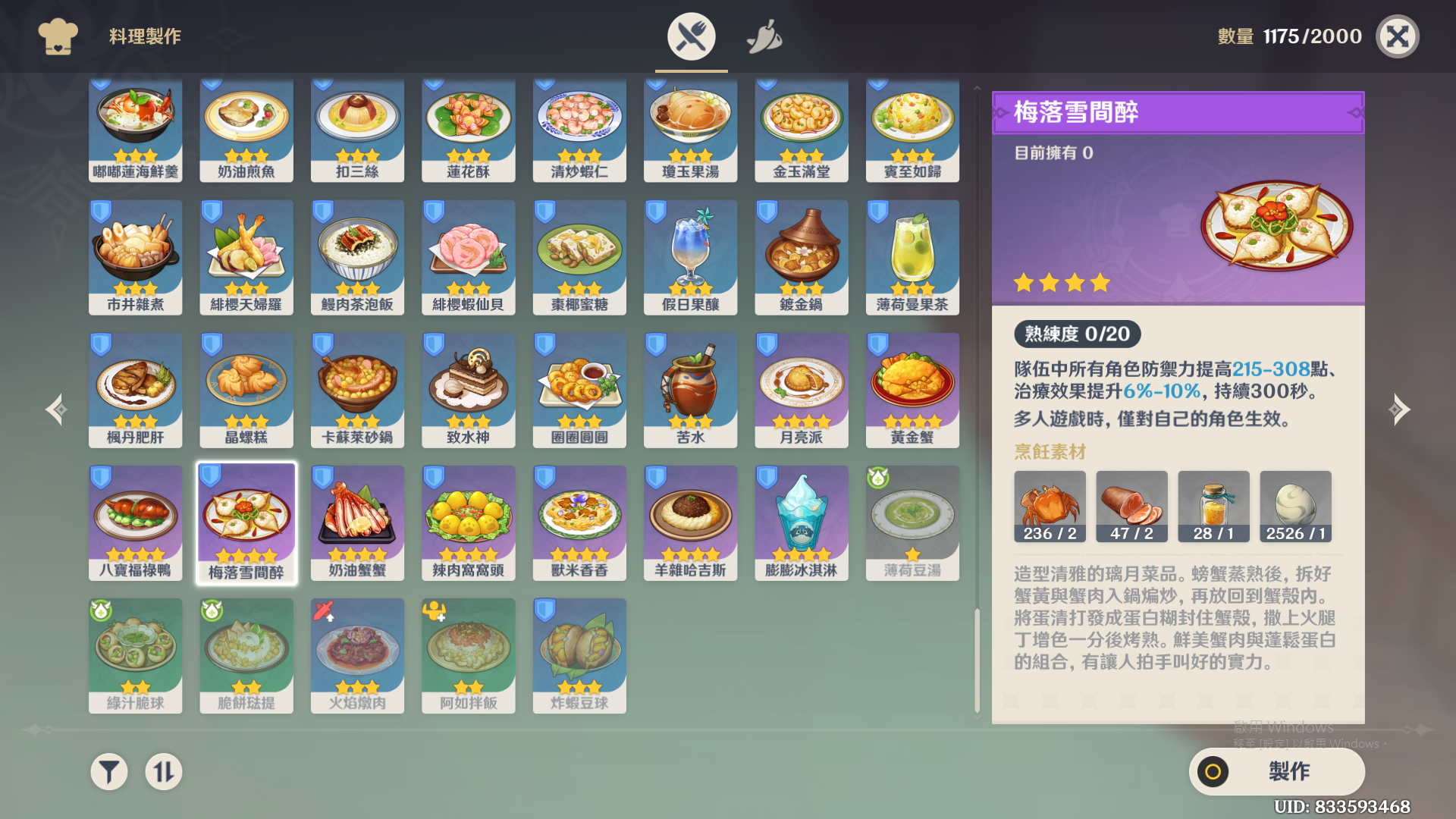Open the filter funnel icon

[109, 772]
